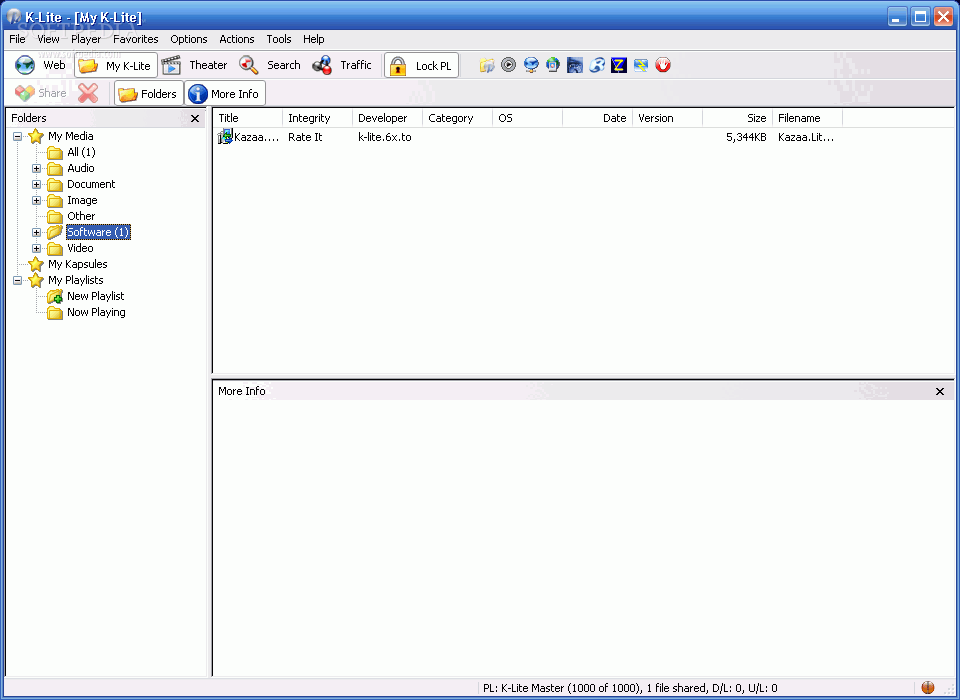This screenshot has width=960, height=700.
Task: Select My Kapsules in the tree
Action: (x=78, y=264)
